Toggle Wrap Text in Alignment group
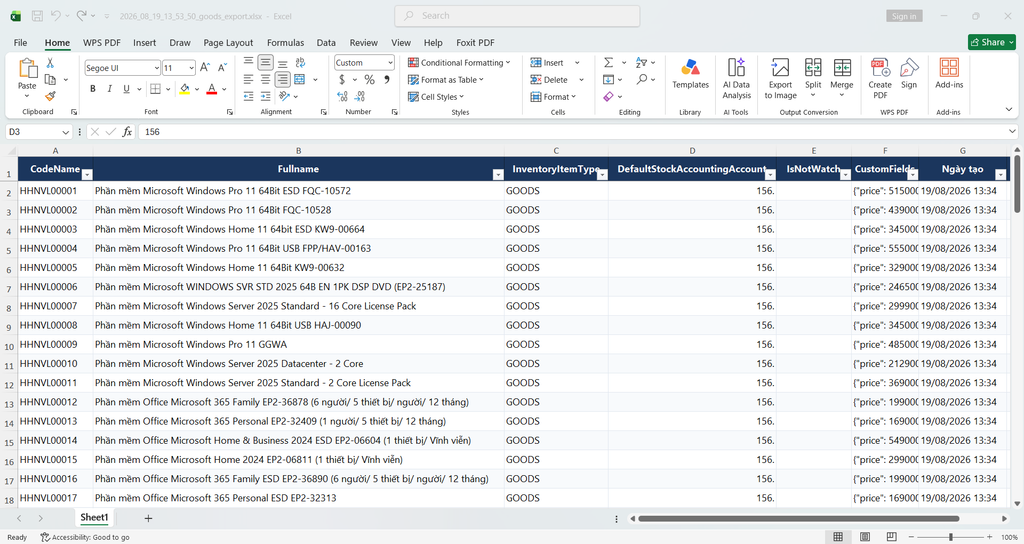 (x=300, y=63)
